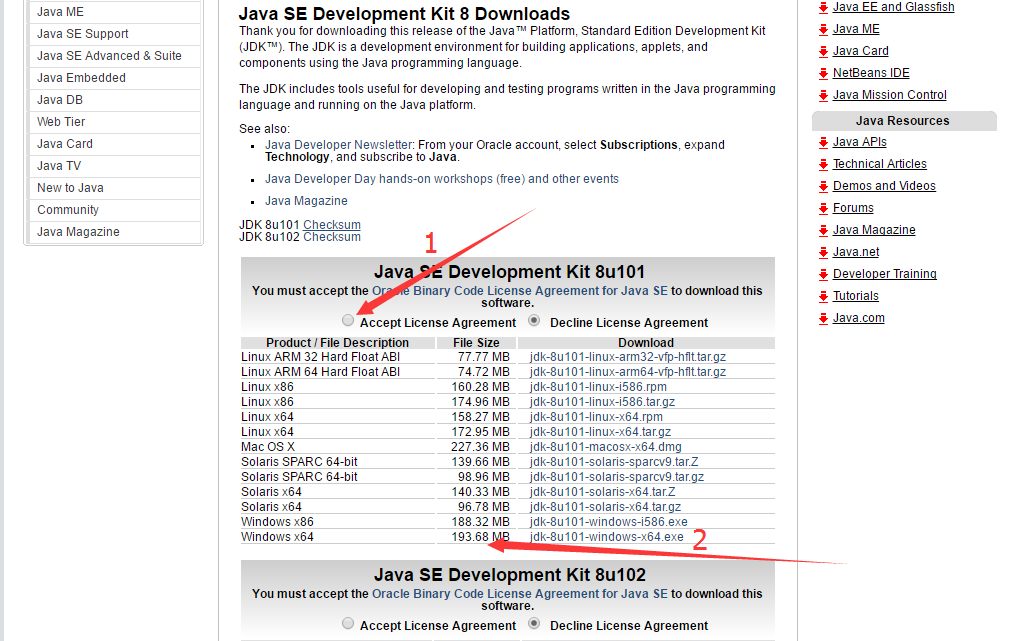
Task: Open NetBeans IDE link in sidebar
Action: (871, 73)
